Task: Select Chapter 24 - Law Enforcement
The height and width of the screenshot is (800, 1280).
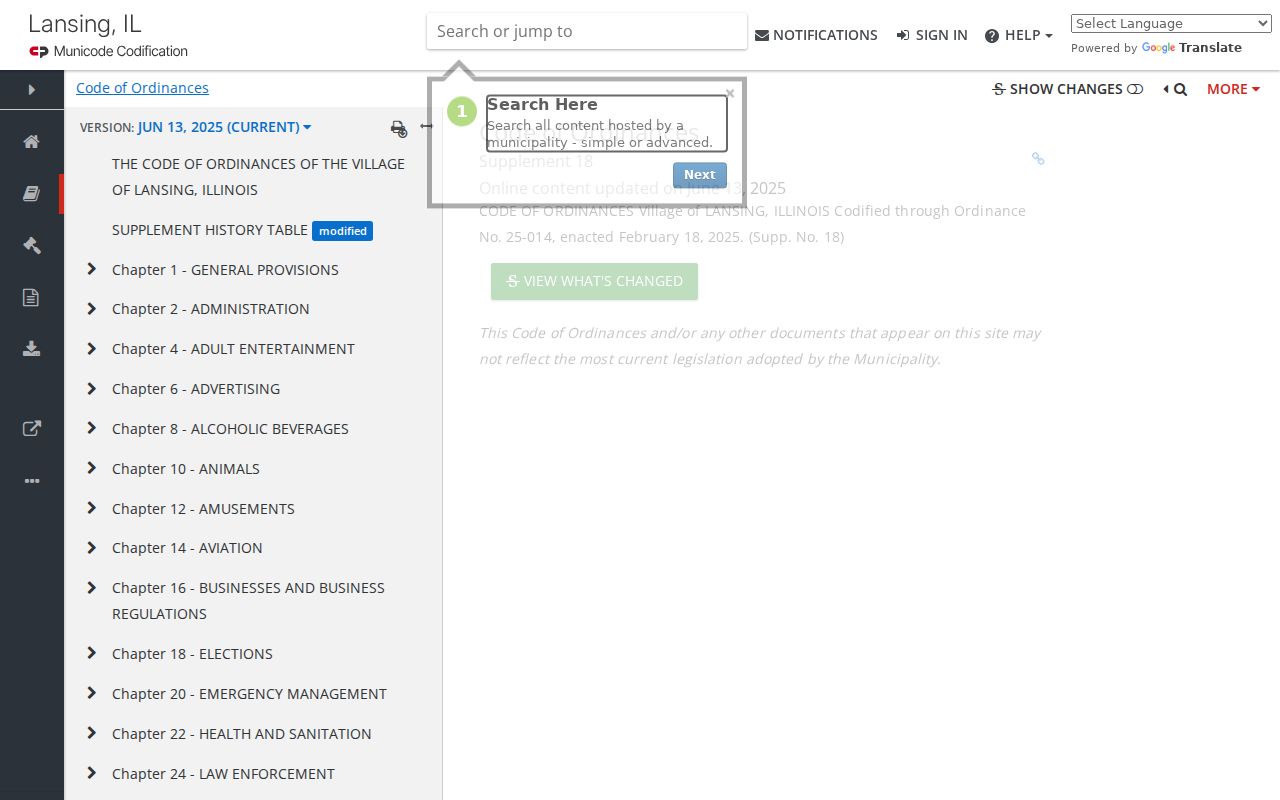Action: coord(223,774)
